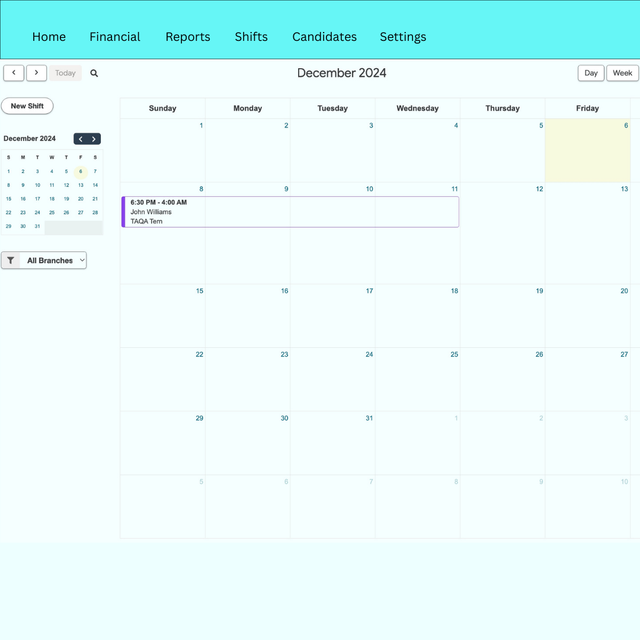Click mini calendar next month arrow
Image resolution: width=640 pixels, height=640 pixels.
click(x=94, y=139)
